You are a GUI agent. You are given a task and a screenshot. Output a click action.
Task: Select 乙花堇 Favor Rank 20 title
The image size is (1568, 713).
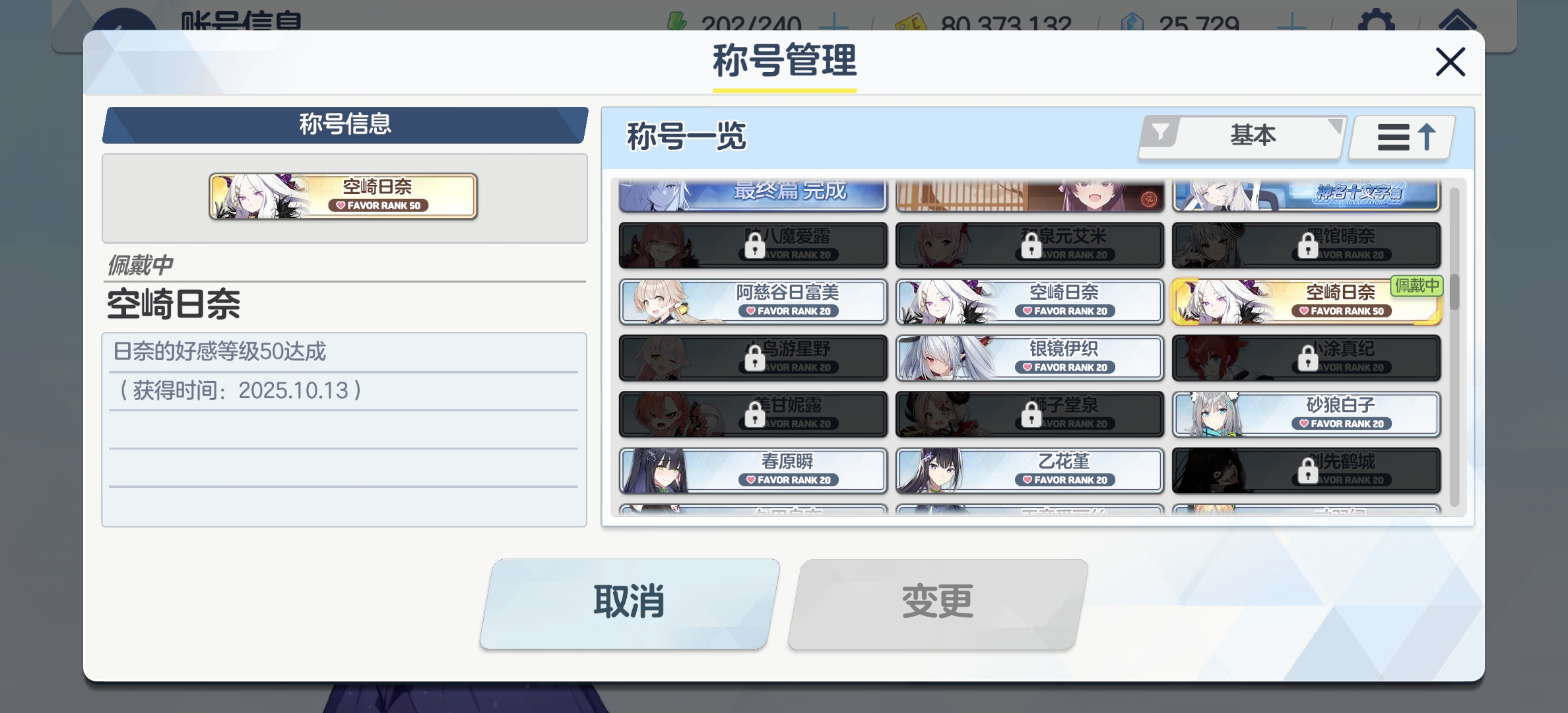(x=1029, y=471)
